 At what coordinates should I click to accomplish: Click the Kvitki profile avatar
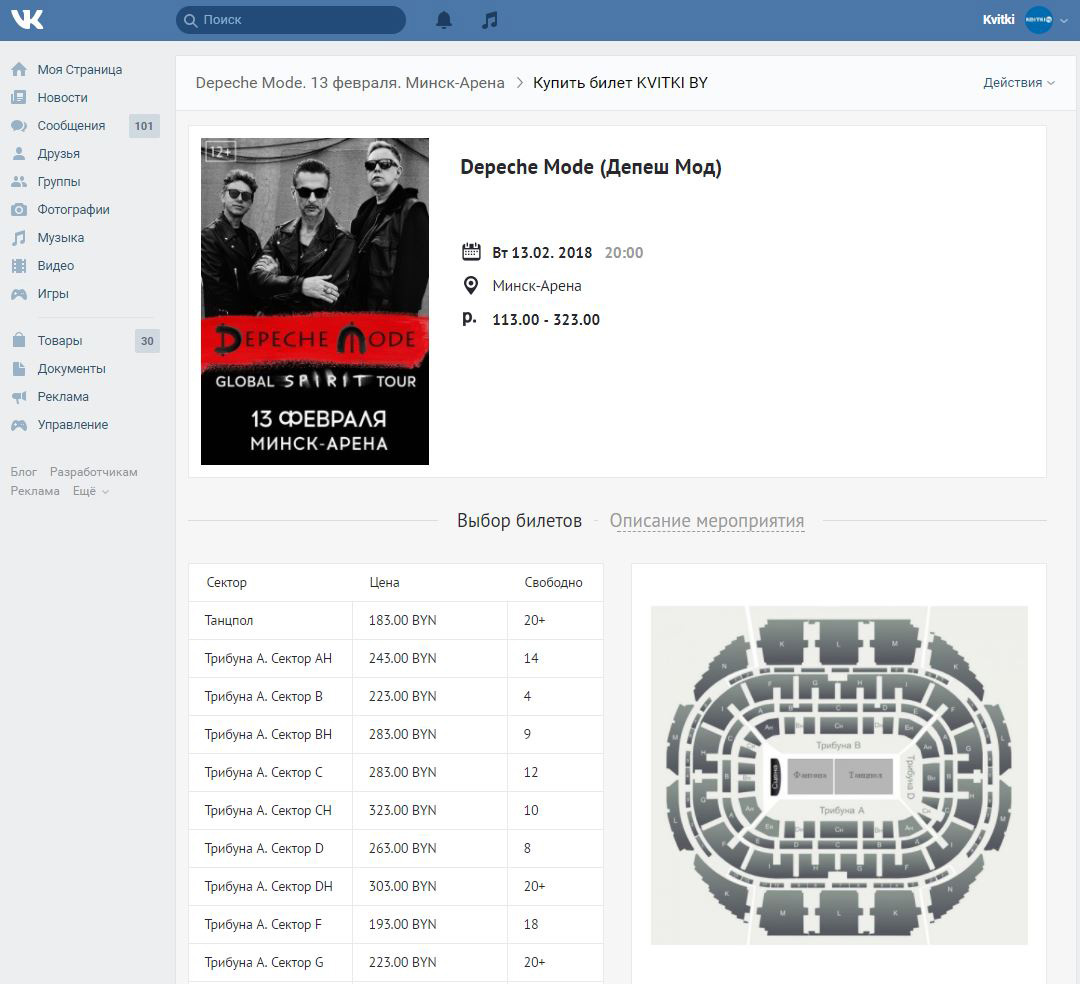click(1039, 20)
